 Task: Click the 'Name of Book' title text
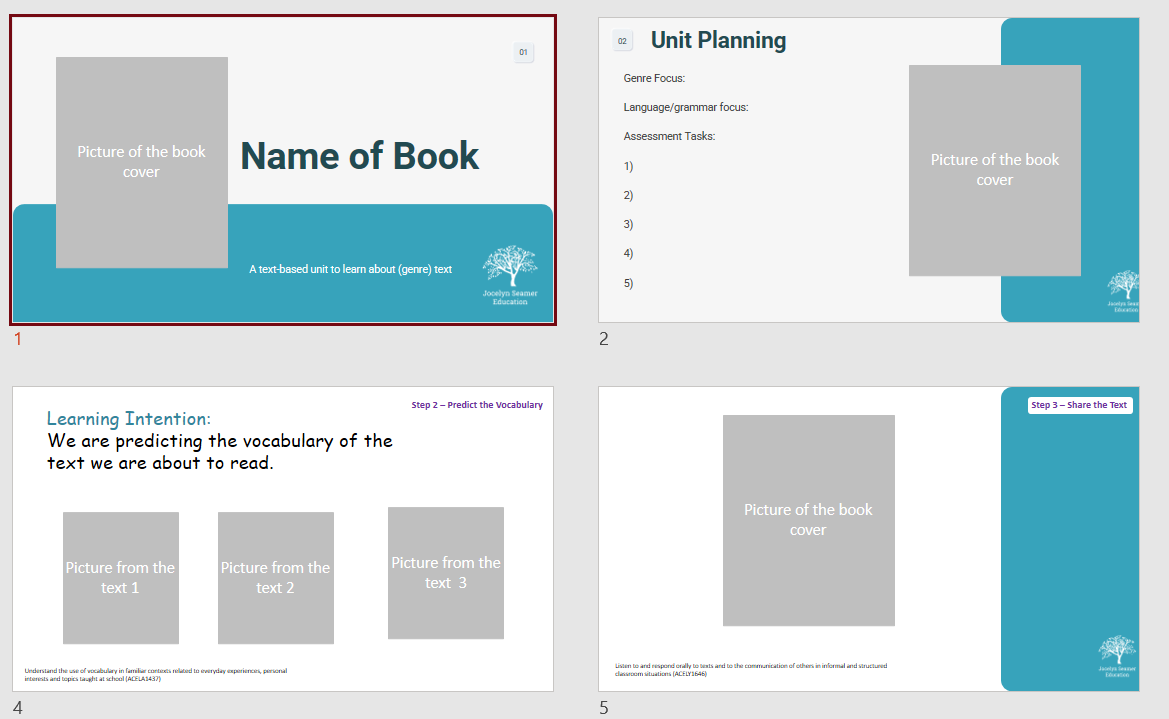(359, 156)
